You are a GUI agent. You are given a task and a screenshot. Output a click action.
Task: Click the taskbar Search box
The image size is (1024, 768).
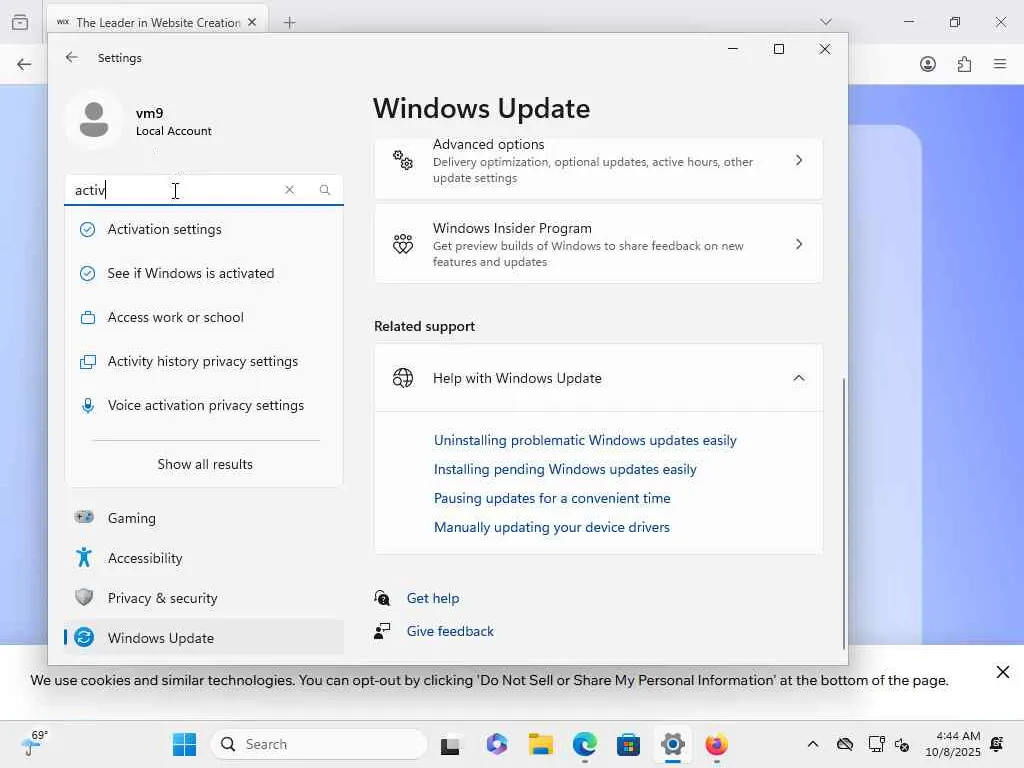319,744
